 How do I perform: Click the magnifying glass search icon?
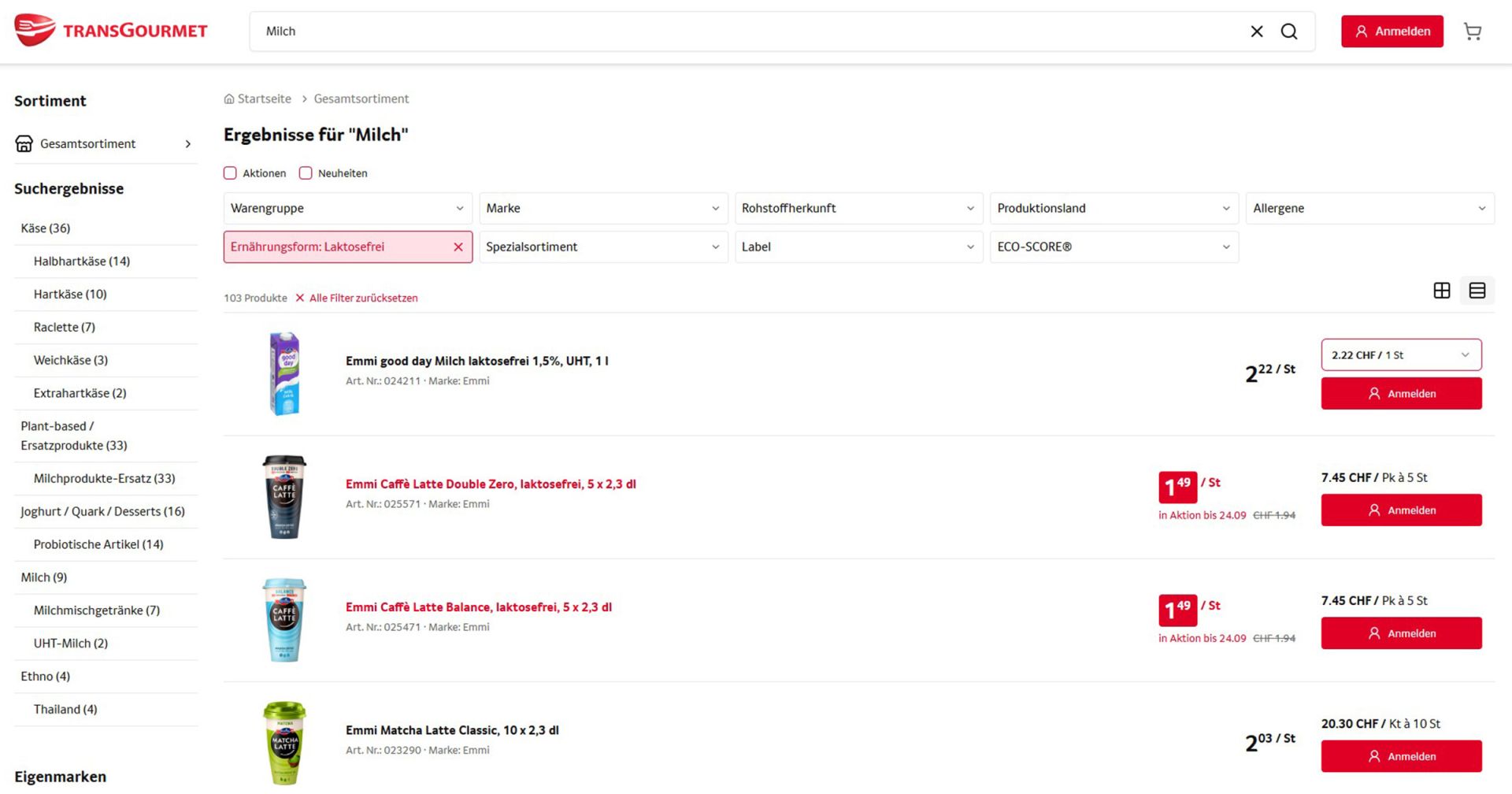[1289, 32]
